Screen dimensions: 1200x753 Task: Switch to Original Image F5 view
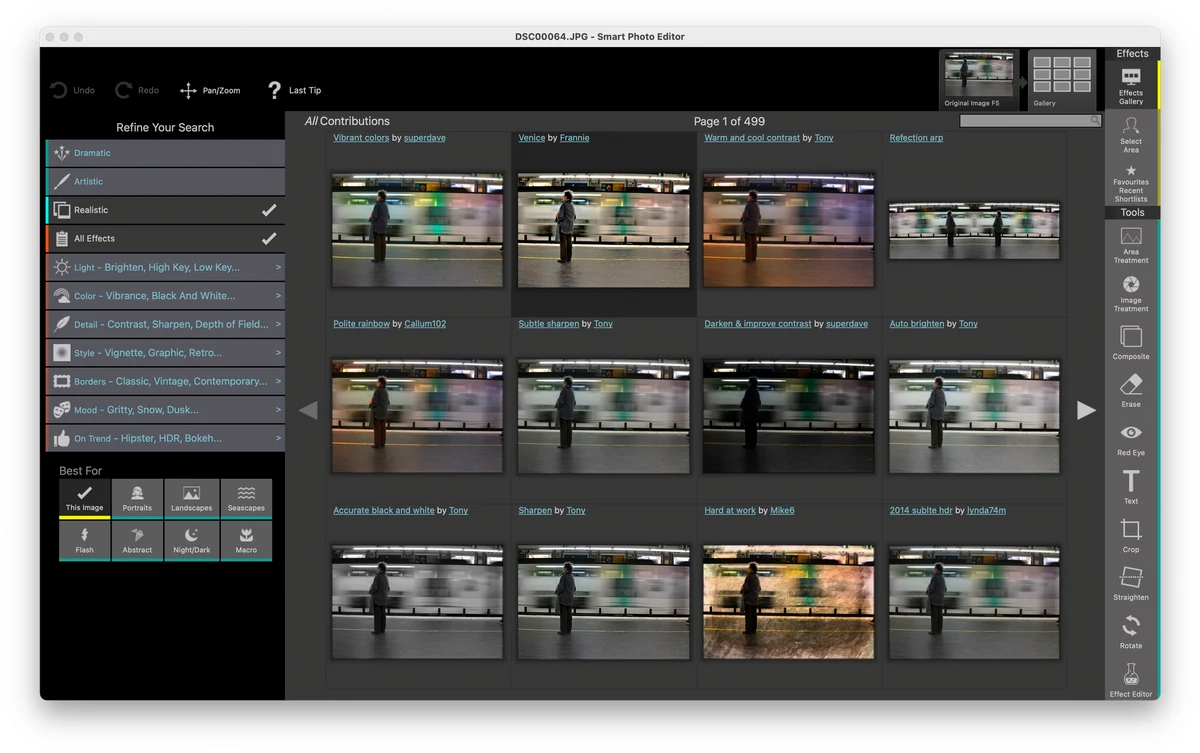[979, 79]
